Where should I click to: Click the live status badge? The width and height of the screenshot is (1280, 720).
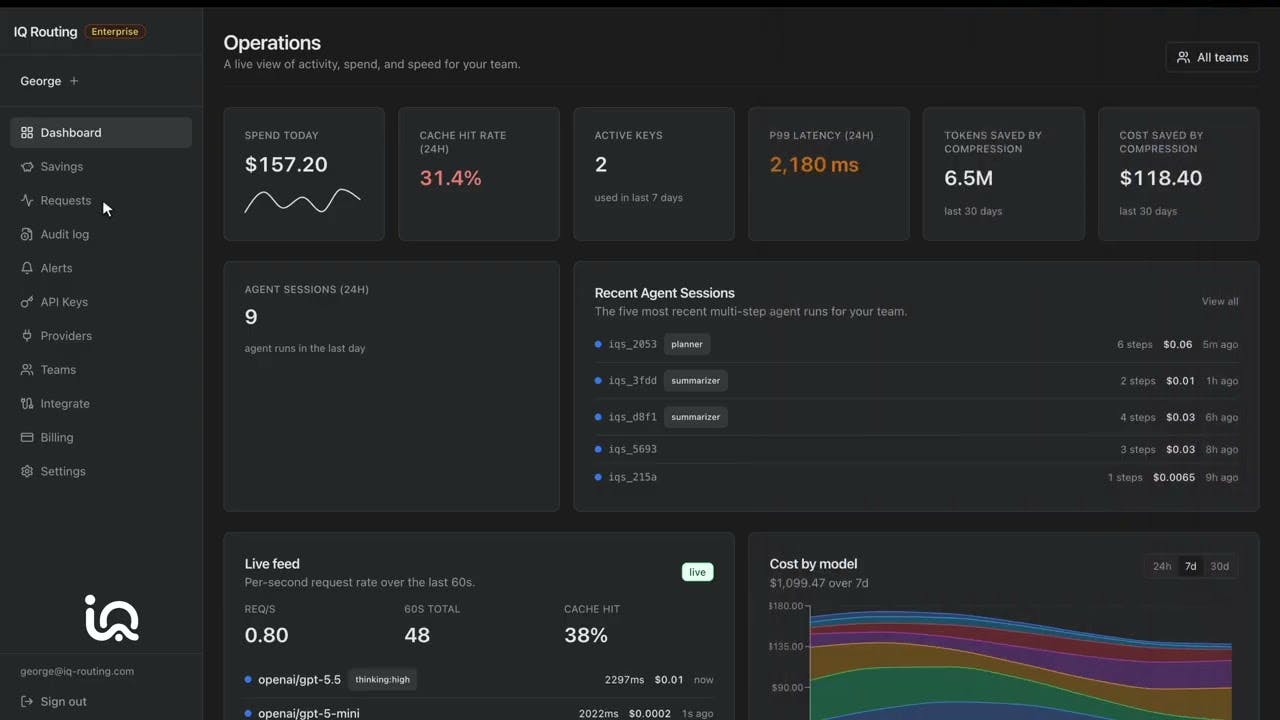click(697, 572)
